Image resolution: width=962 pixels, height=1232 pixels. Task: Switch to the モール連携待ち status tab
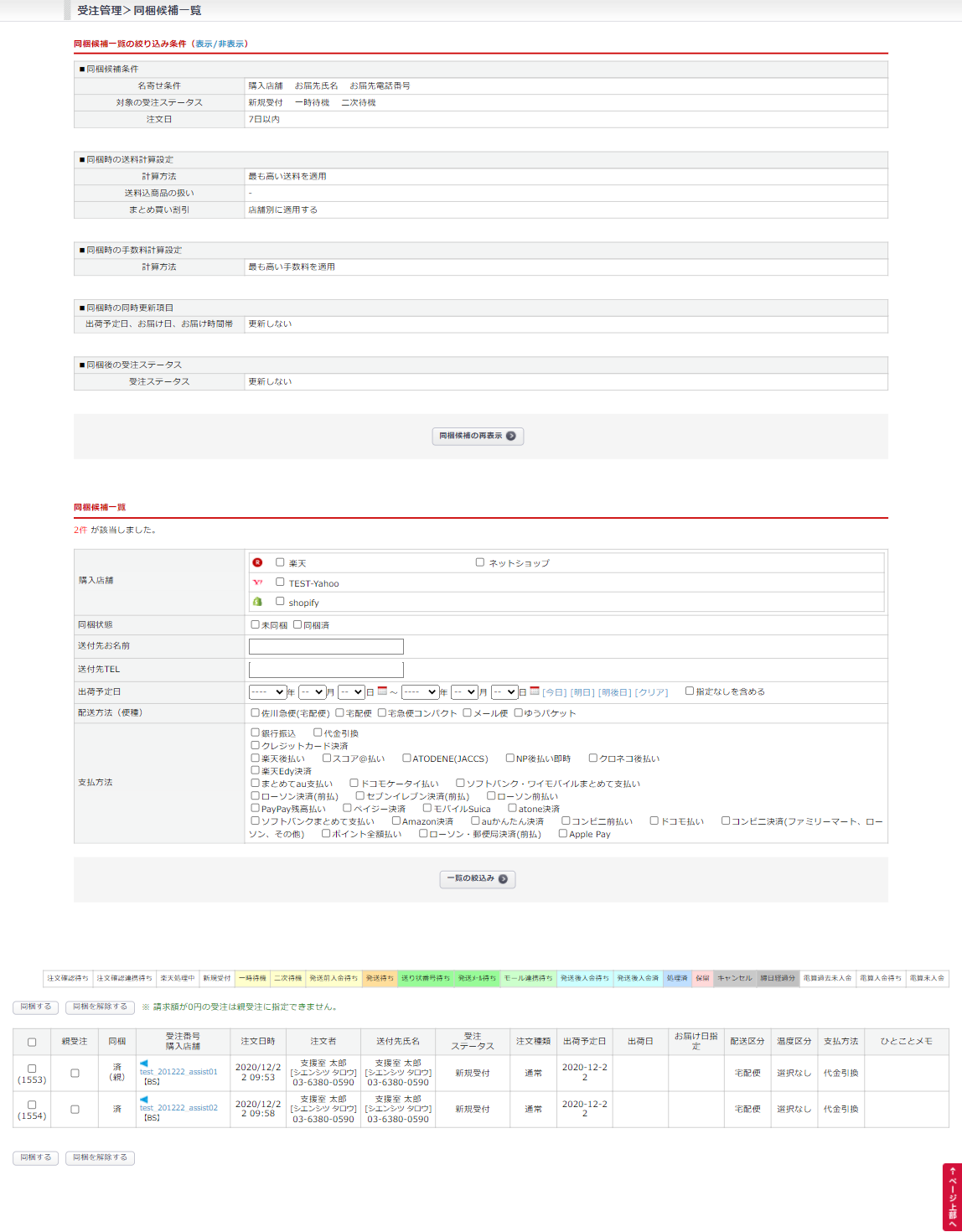[x=528, y=978]
